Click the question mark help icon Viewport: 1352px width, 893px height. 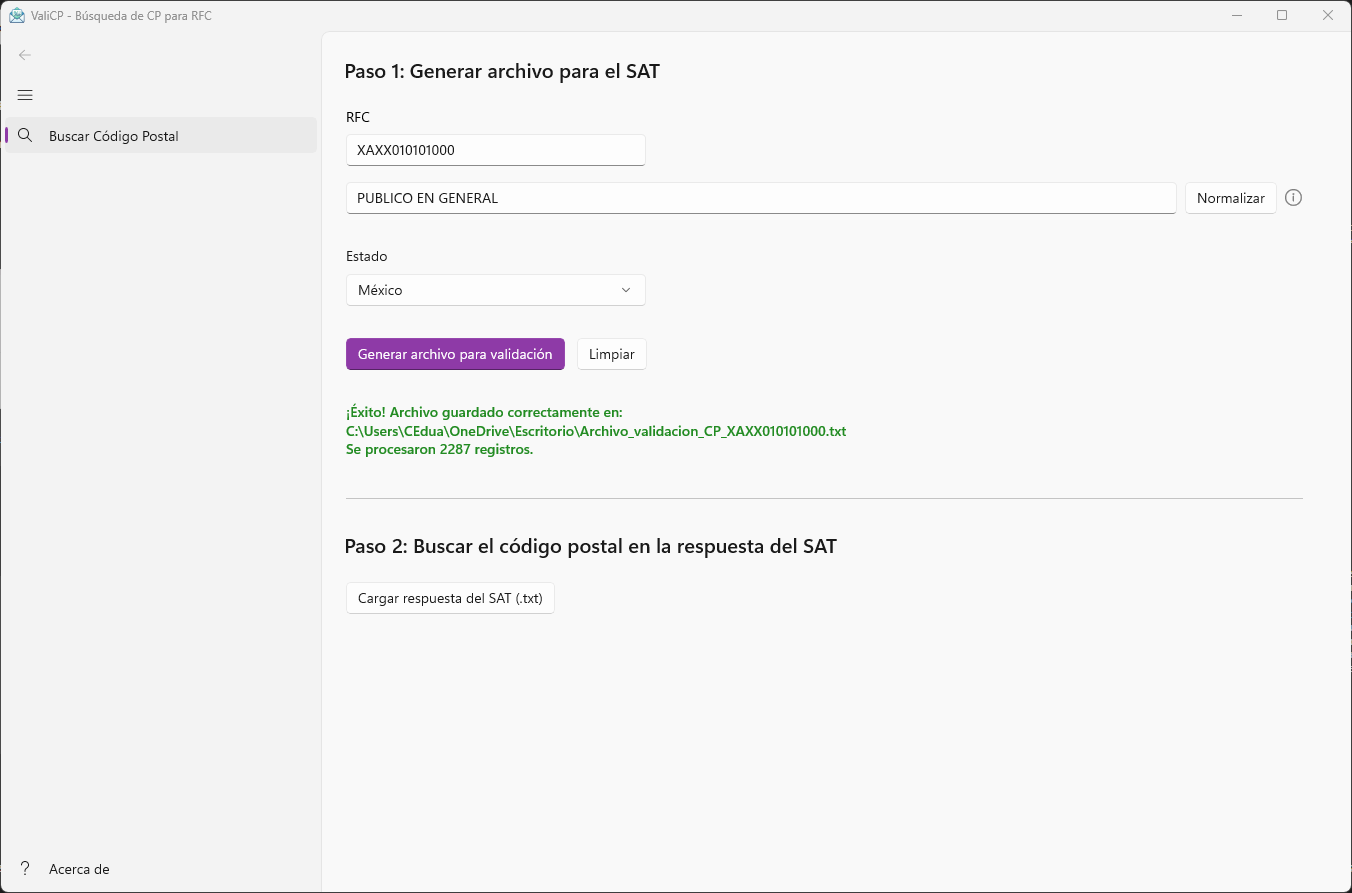click(x=26, y=869)
